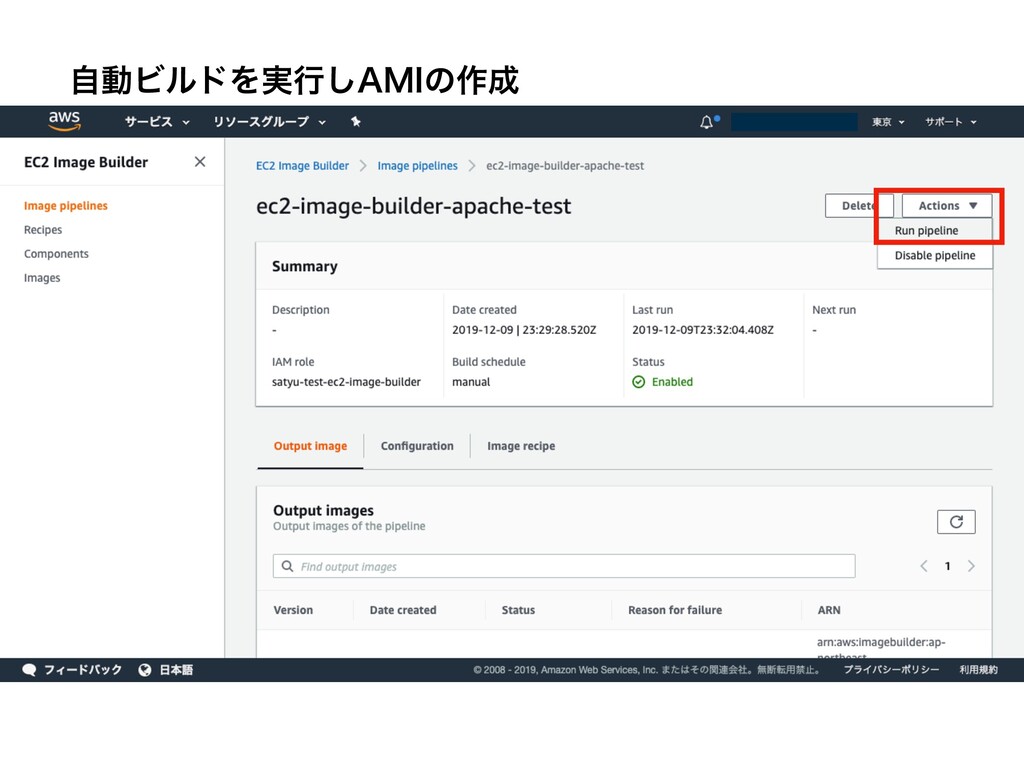
Task: Open the 東京 region dropdown
Action: coord(888,122)
